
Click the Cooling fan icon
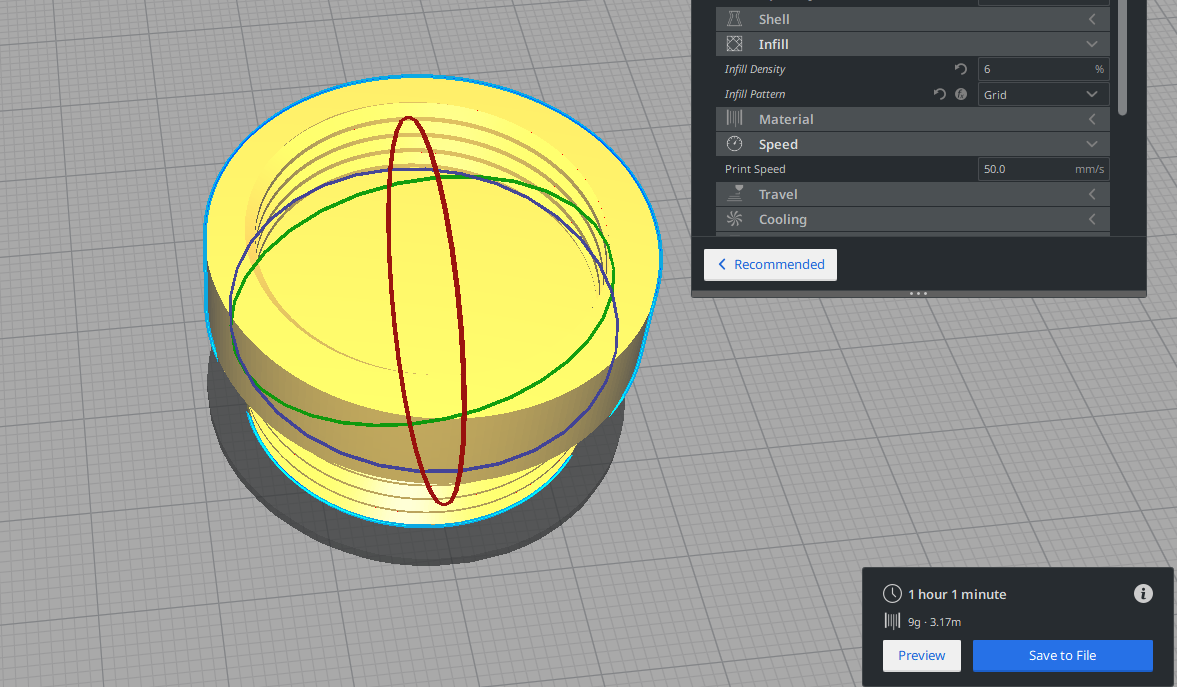[734, 218]
